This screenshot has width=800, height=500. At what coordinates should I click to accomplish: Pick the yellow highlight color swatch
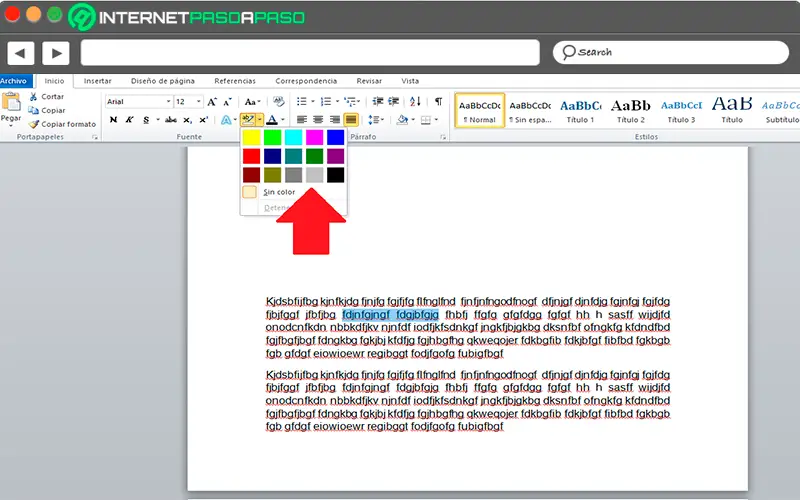[x=251, y=137]
